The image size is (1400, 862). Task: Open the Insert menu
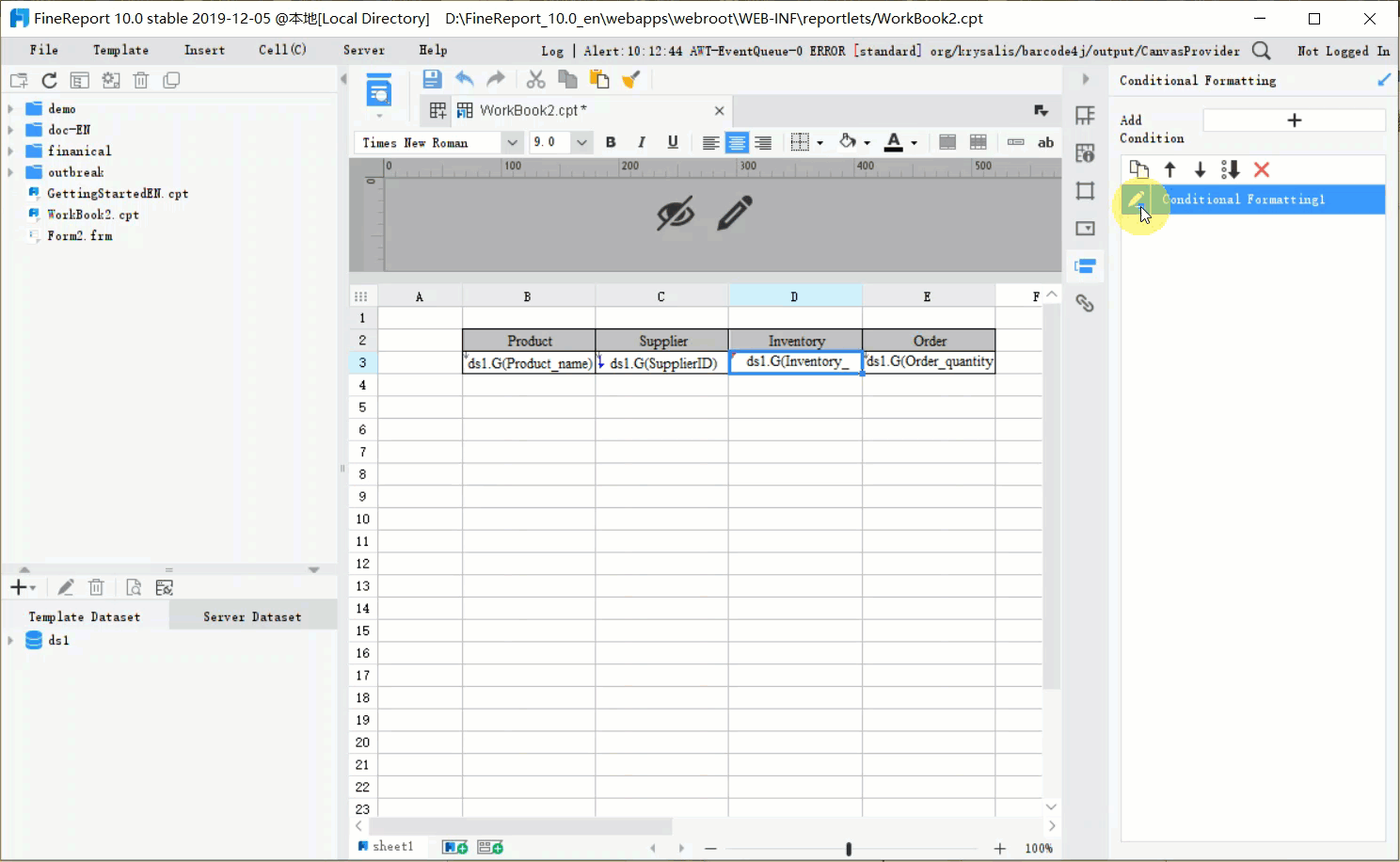tap(204, 50)
